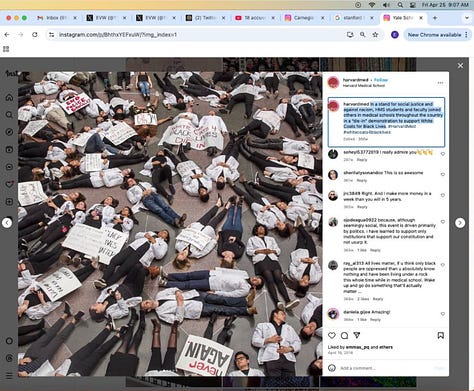Click harvardmed header profile picture
This screenshot has width=474, height=391.
point(333,82)
